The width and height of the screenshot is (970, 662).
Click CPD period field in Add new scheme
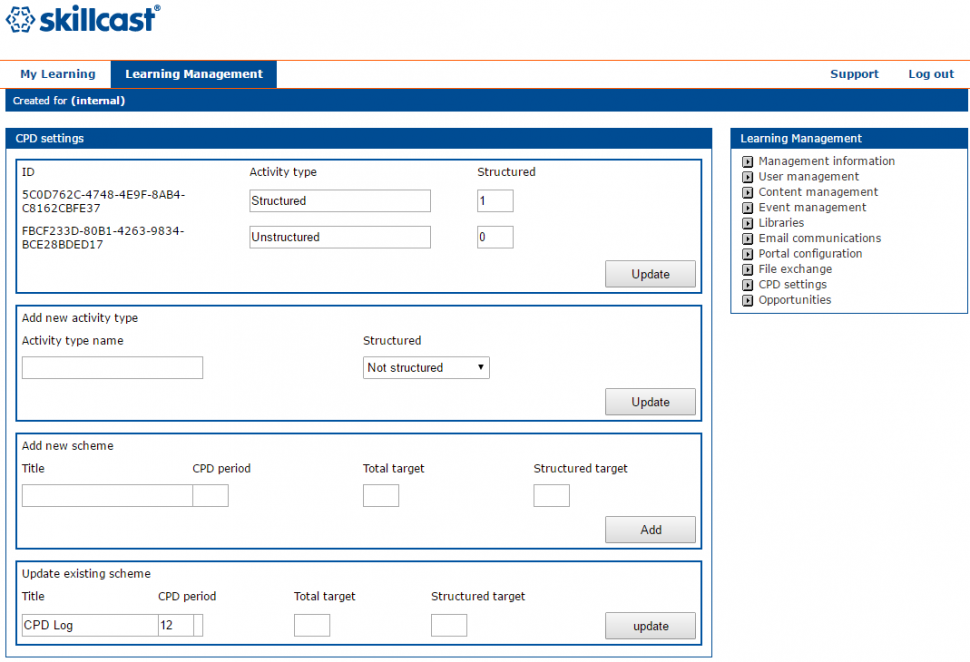(x=210, y=496)
